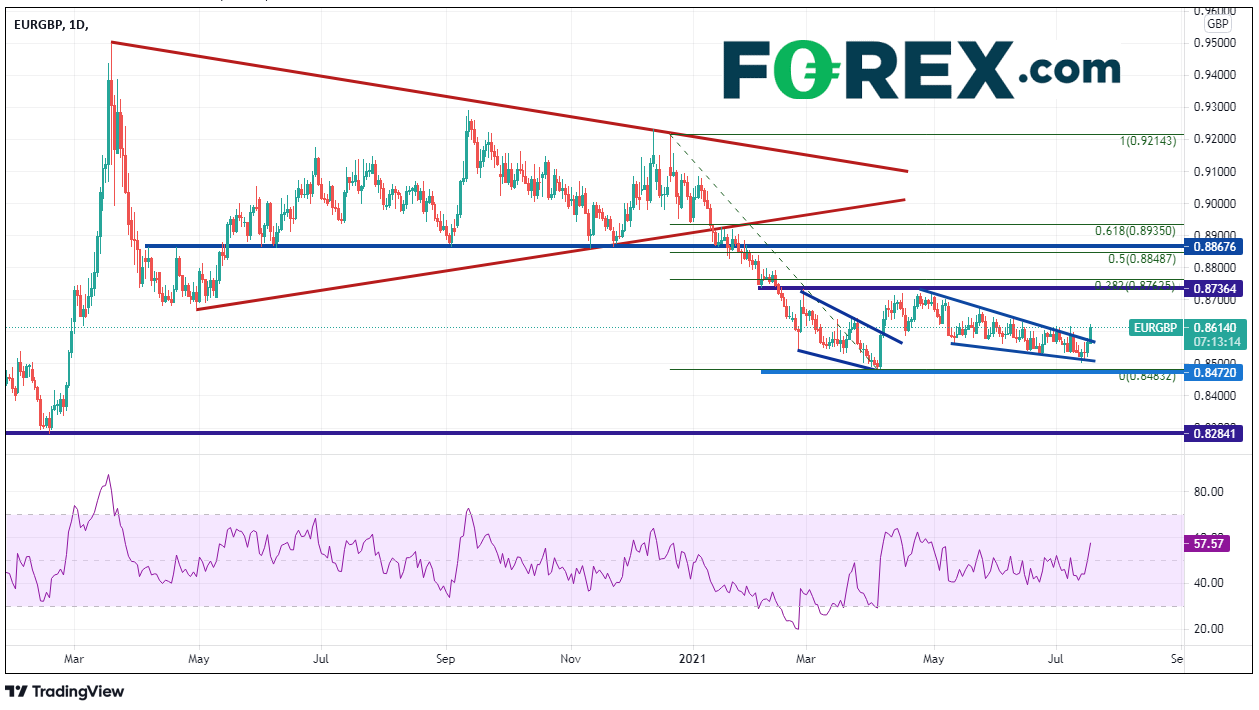
Task: Select the Fibonacci 1(0.92143) level label
Action: pyautogui.click(x=1148, y=142)
